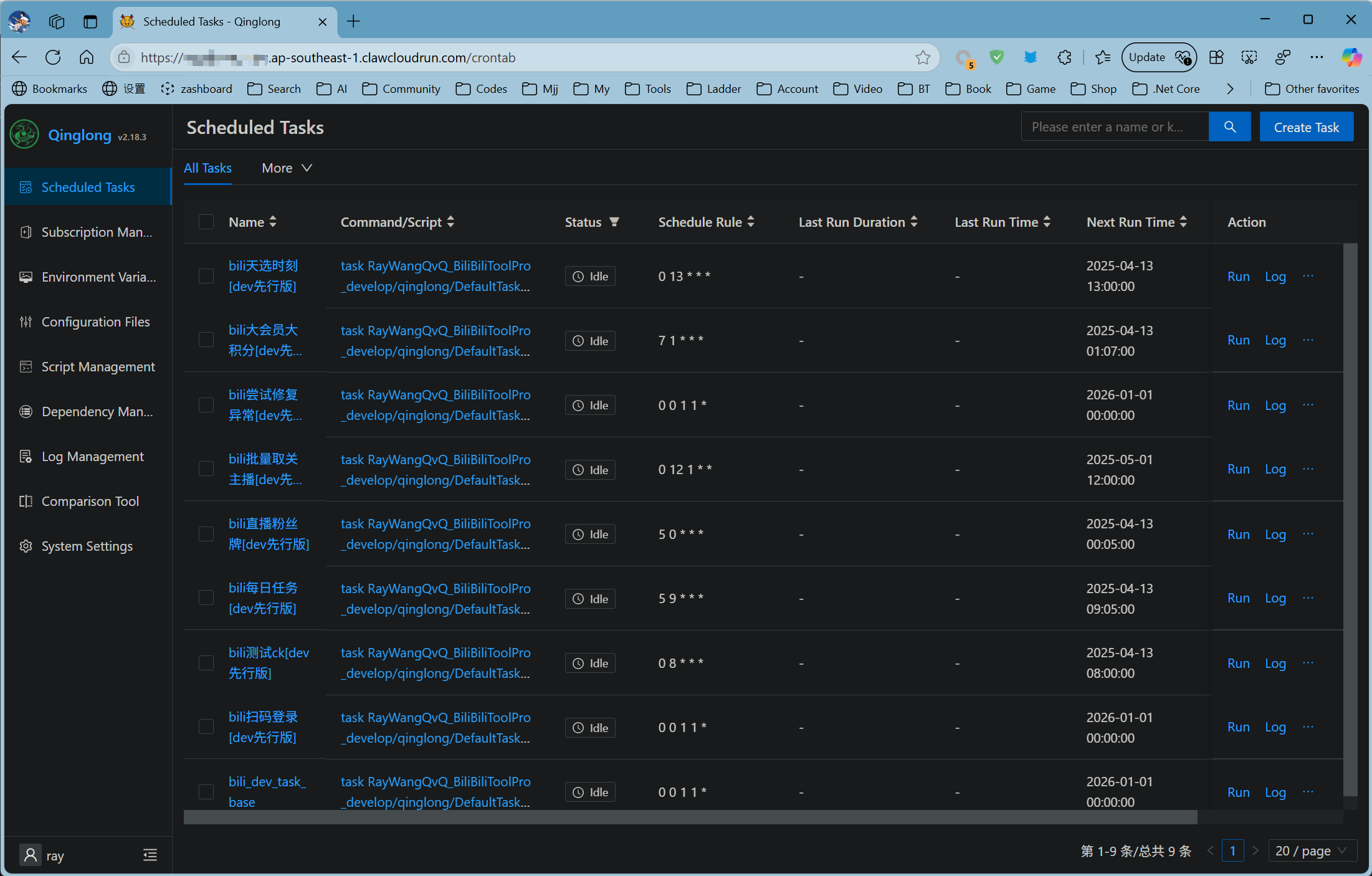Image resolution: width=1372 pixels, height=876 pixels.
Task: Collapse sidebar using bottom menu fold icon
Action: point(150,855)
